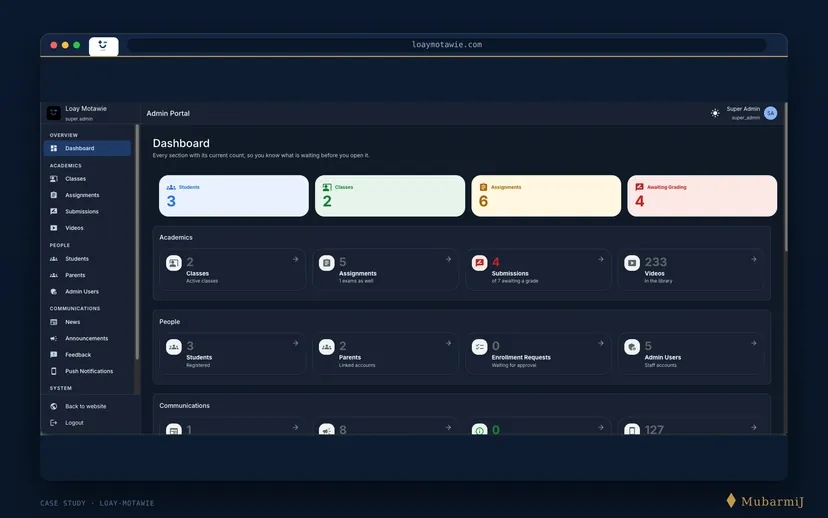Click the Enrollment Requests checklist icon

point(479,347)
